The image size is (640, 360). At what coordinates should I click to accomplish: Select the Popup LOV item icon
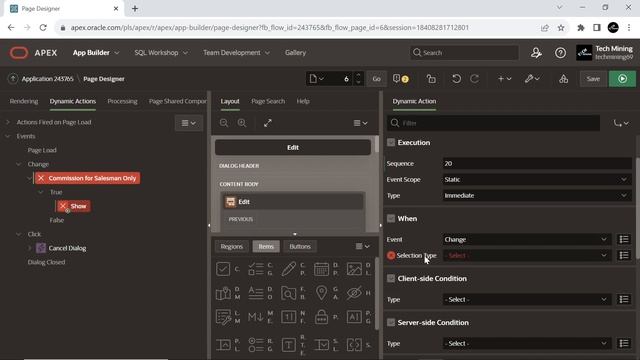223,345
